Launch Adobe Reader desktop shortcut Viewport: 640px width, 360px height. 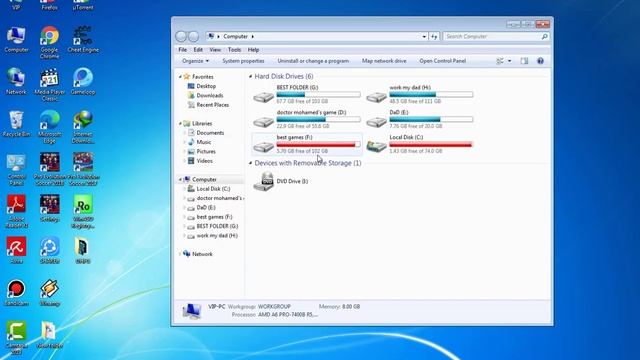click(x=16, y=211)
